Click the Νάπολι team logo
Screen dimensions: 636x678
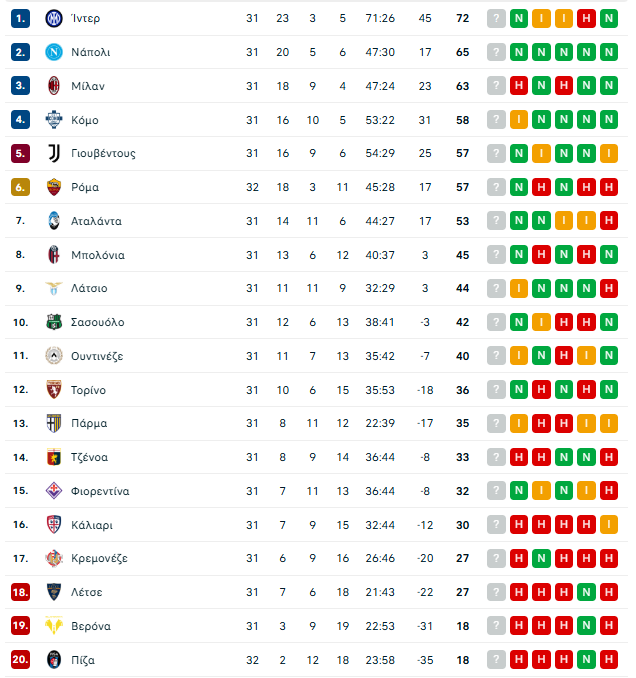tap(54, 52)
